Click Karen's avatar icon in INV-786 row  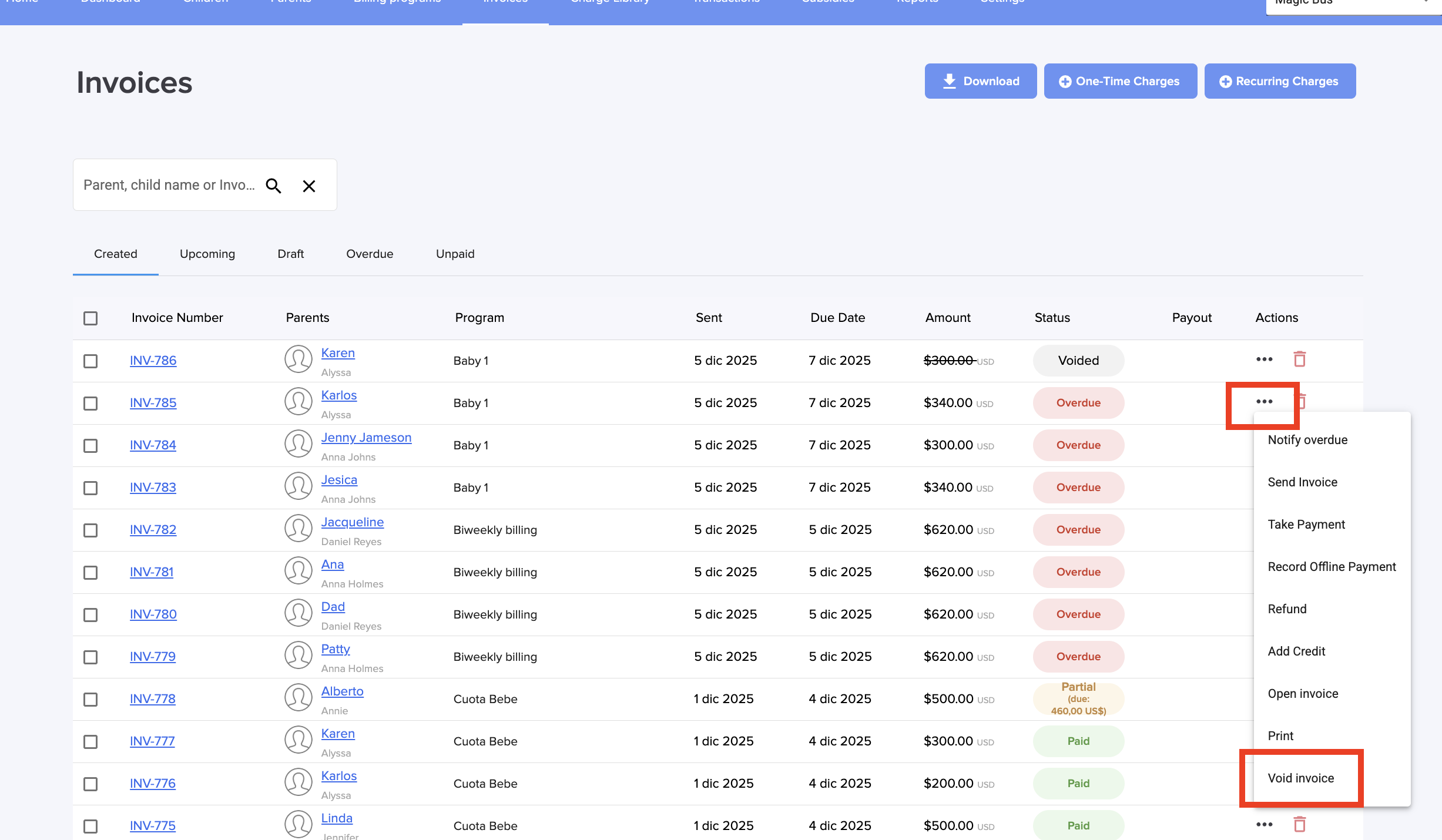click(298, 359)
